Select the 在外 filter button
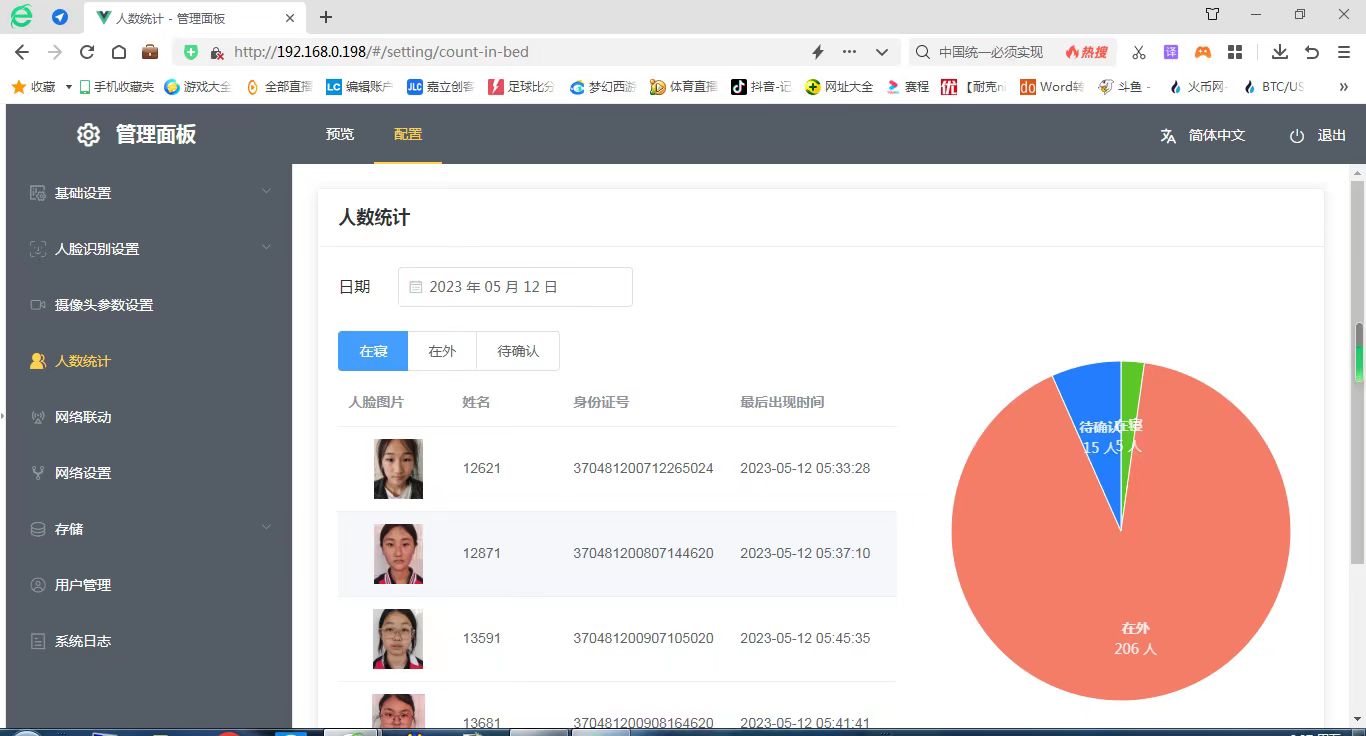This screenshot has height=736, width=1366. click(442, 351)
